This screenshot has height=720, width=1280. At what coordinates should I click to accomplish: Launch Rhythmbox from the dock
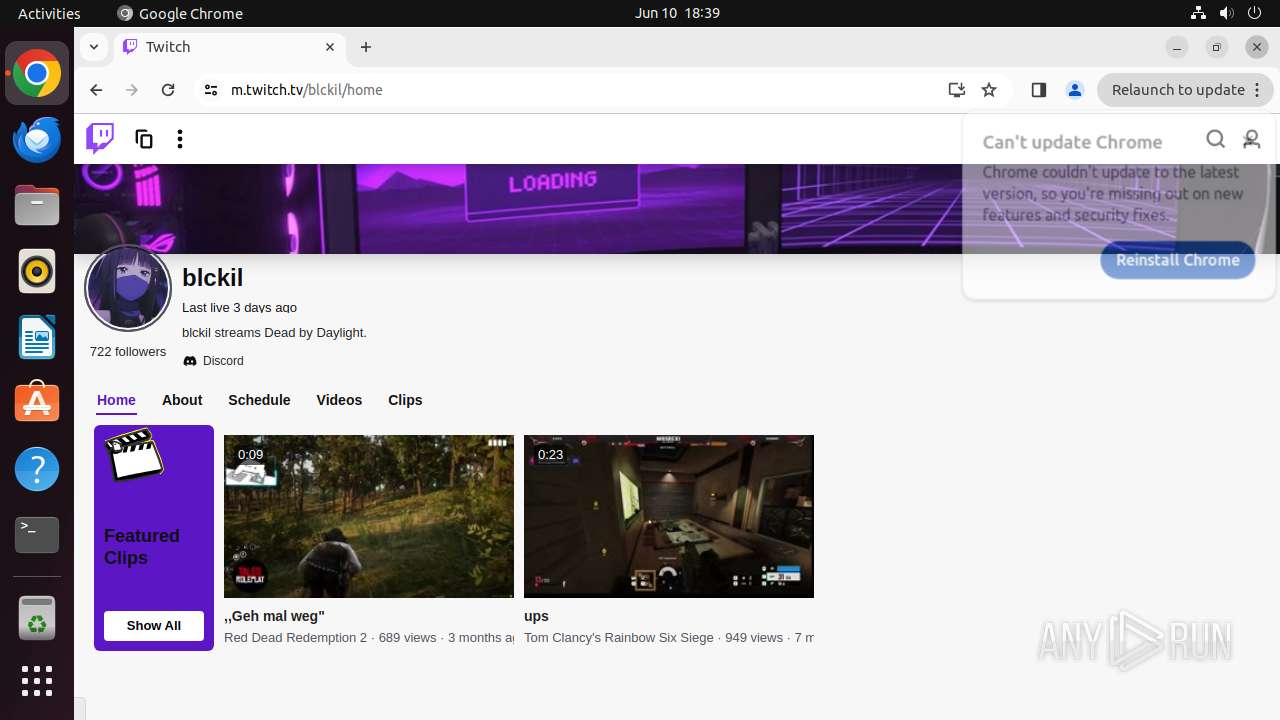(37, 272)
